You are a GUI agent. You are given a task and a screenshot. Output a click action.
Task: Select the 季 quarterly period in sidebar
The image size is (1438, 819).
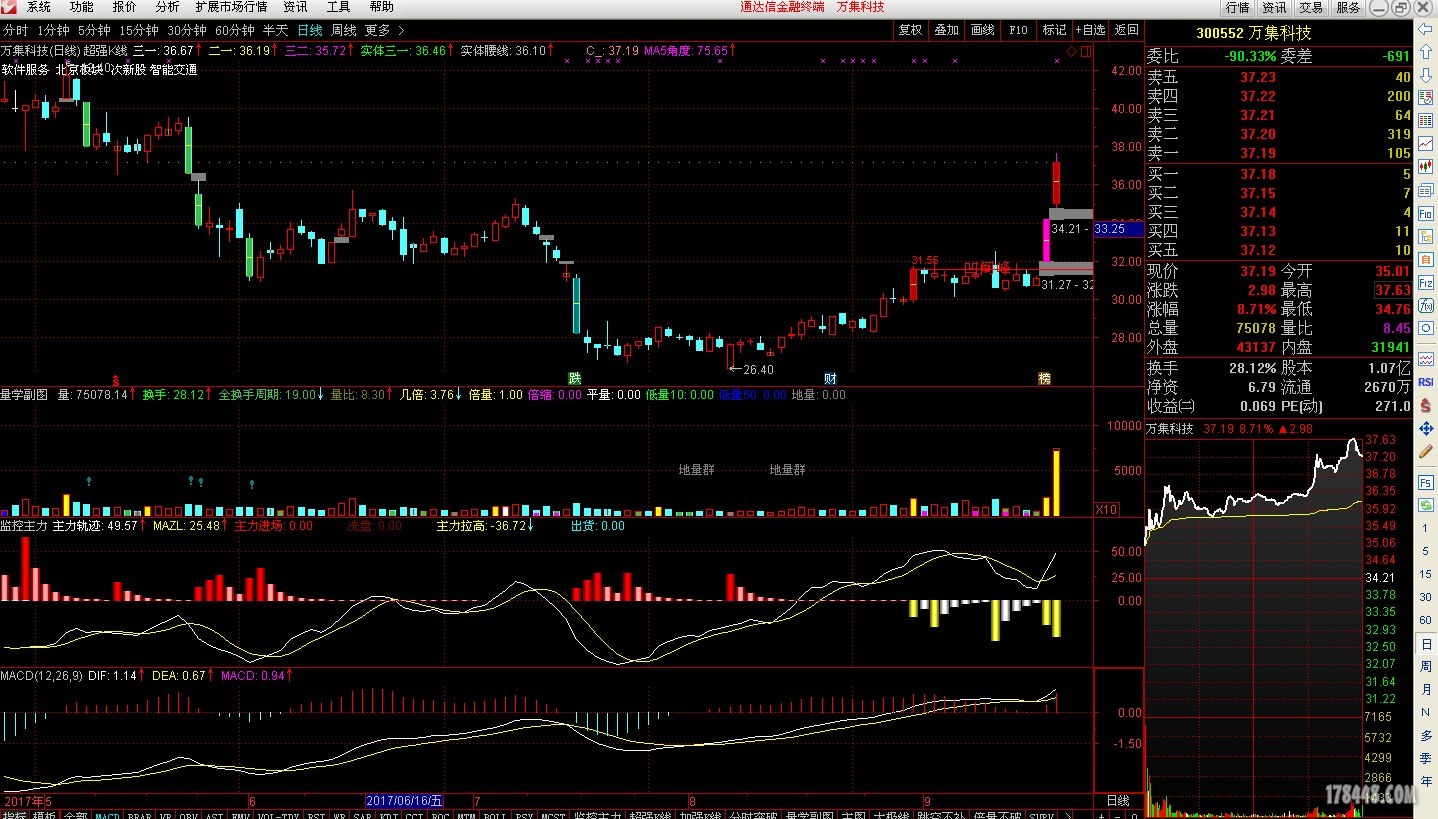coord(1425,757)
